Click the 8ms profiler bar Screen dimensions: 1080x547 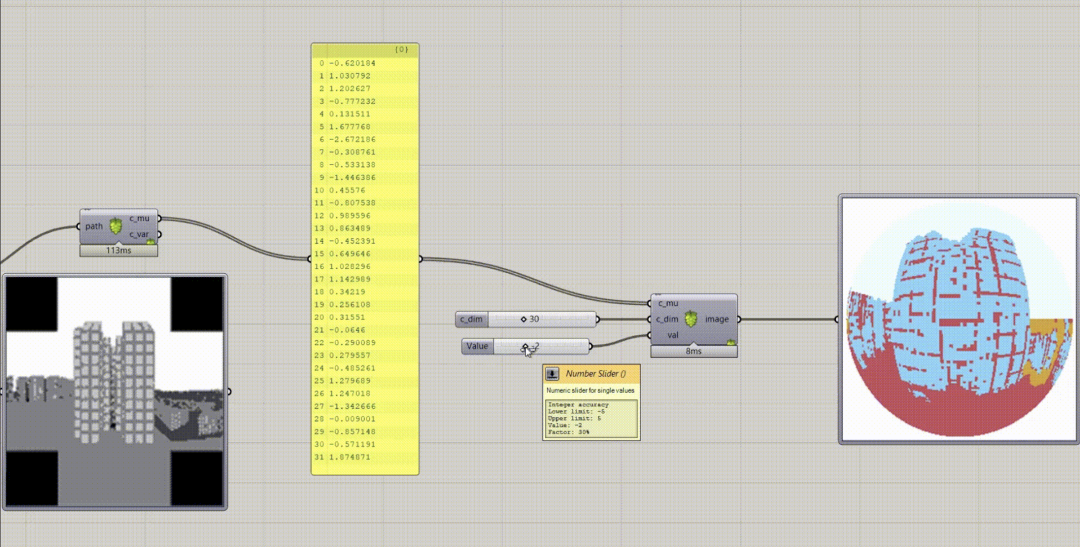692,351
